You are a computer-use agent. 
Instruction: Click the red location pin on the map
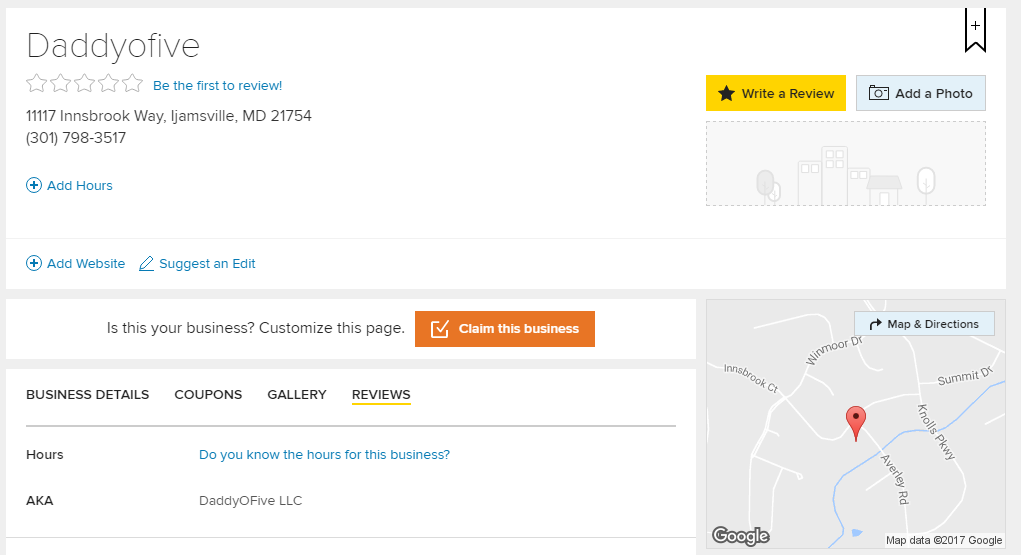coord(856,423)
